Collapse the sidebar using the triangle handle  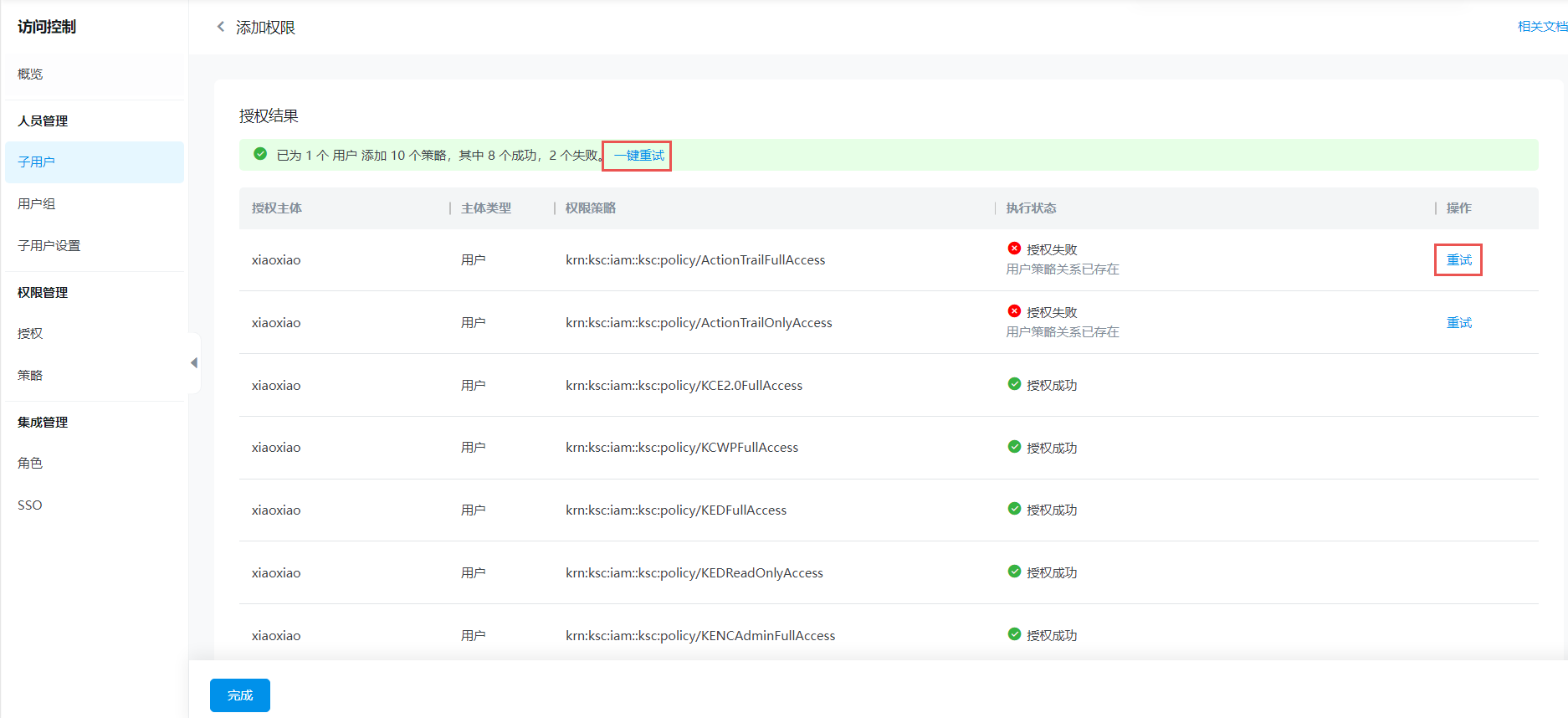click(194, 362)
